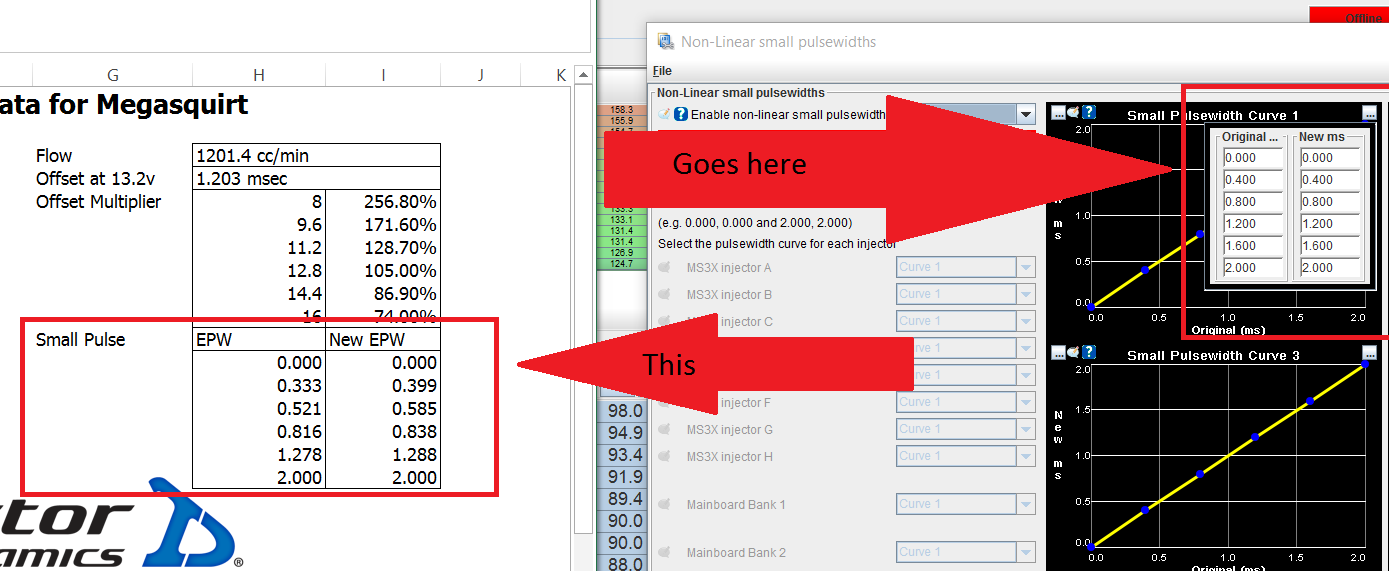Select the Flow cell with 1201.4 cc/min
Image resolution: width=1389 pixels, height=571 pixels.
(315, 155)
